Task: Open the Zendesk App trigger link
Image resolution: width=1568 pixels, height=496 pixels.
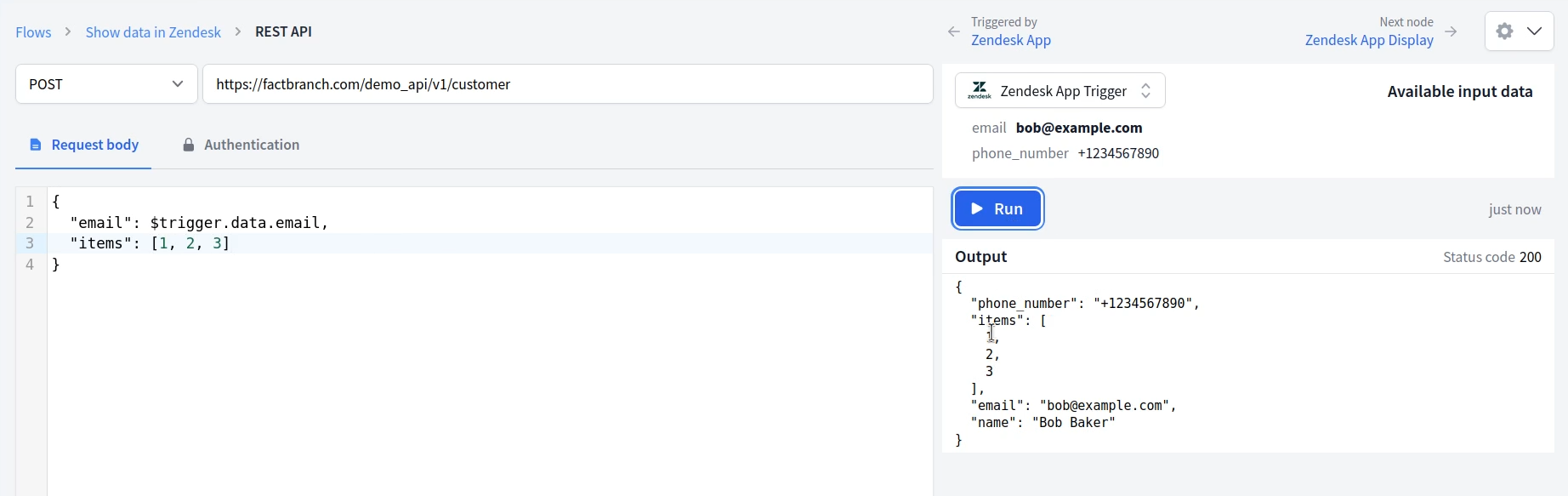Action: click(x=1011, y=40)
